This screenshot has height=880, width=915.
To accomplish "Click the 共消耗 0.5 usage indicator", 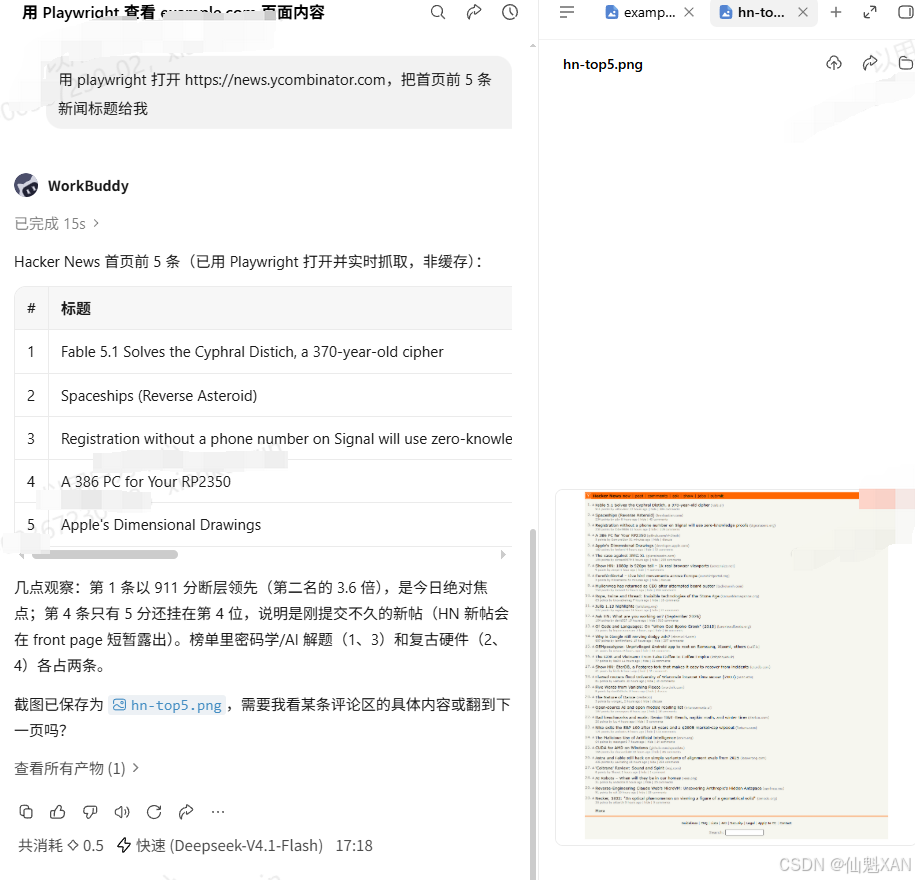I will point(61,846).
